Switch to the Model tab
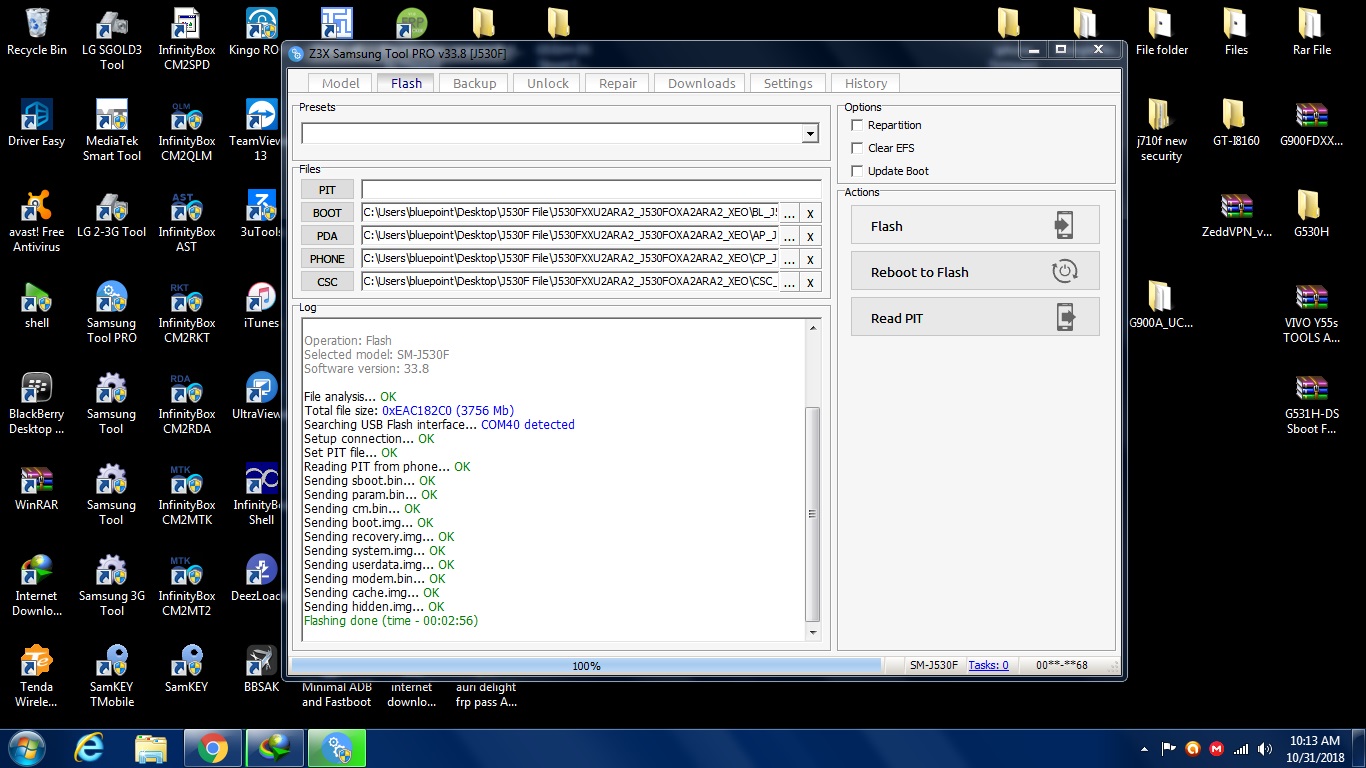1366x768 pixels. pyautogui.click(x=340, y=83)
